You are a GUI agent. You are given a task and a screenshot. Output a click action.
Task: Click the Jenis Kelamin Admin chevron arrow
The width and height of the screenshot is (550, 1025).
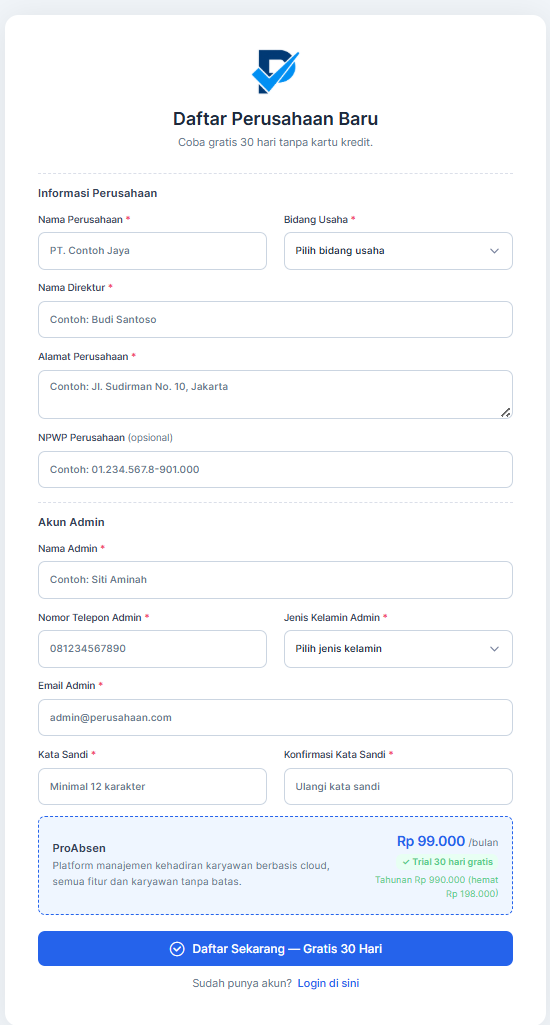click(494, 649)
